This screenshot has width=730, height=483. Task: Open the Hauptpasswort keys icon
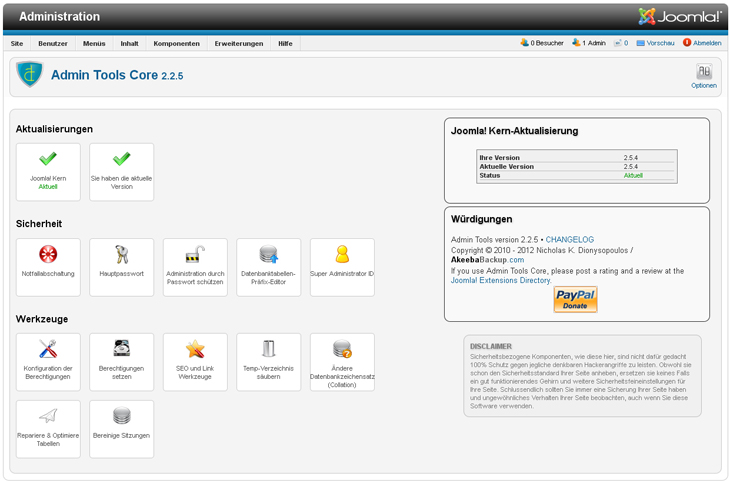tap(122, 267)
